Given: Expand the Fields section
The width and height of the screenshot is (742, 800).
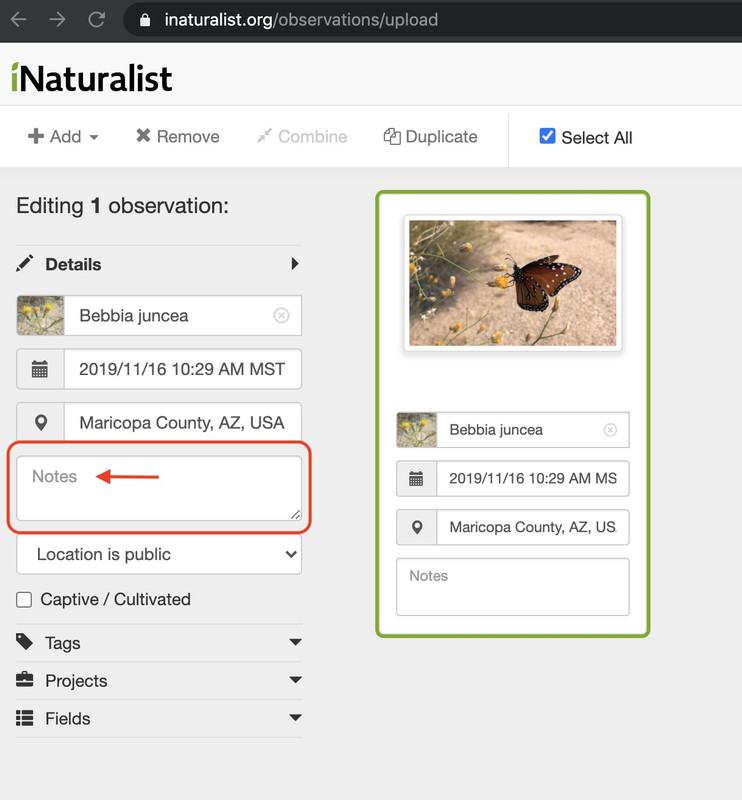Looking at the screenshot, I should [159, 718].
